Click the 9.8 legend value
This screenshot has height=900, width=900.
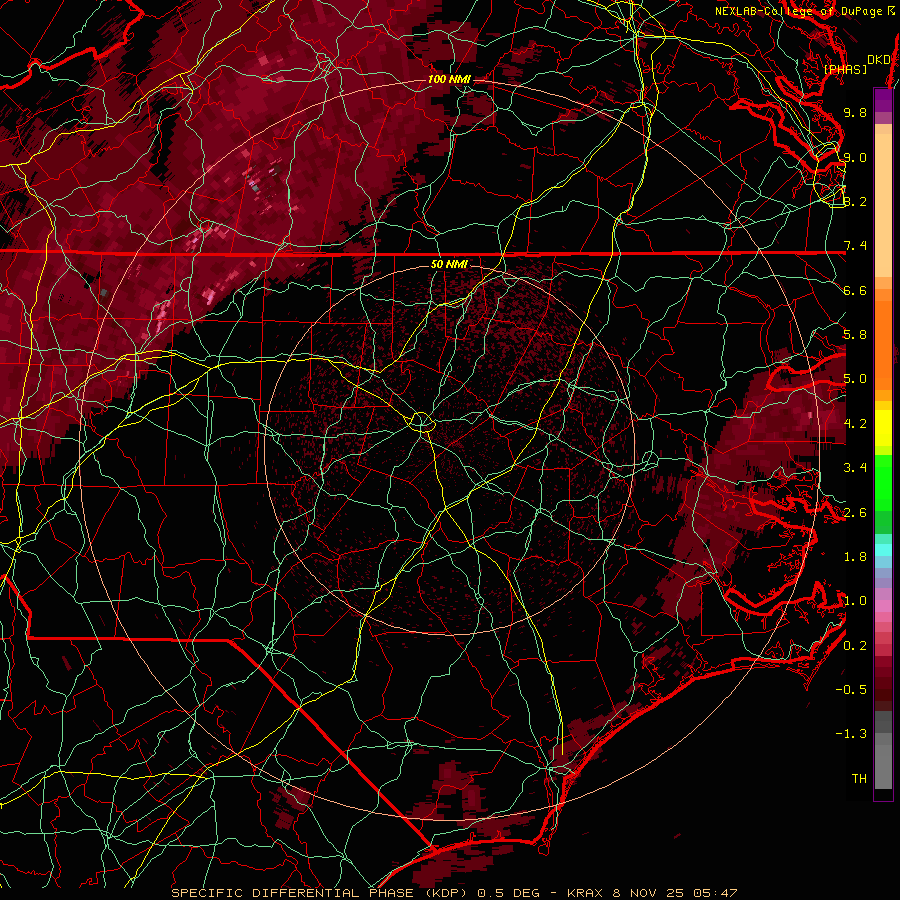(855, 113)
